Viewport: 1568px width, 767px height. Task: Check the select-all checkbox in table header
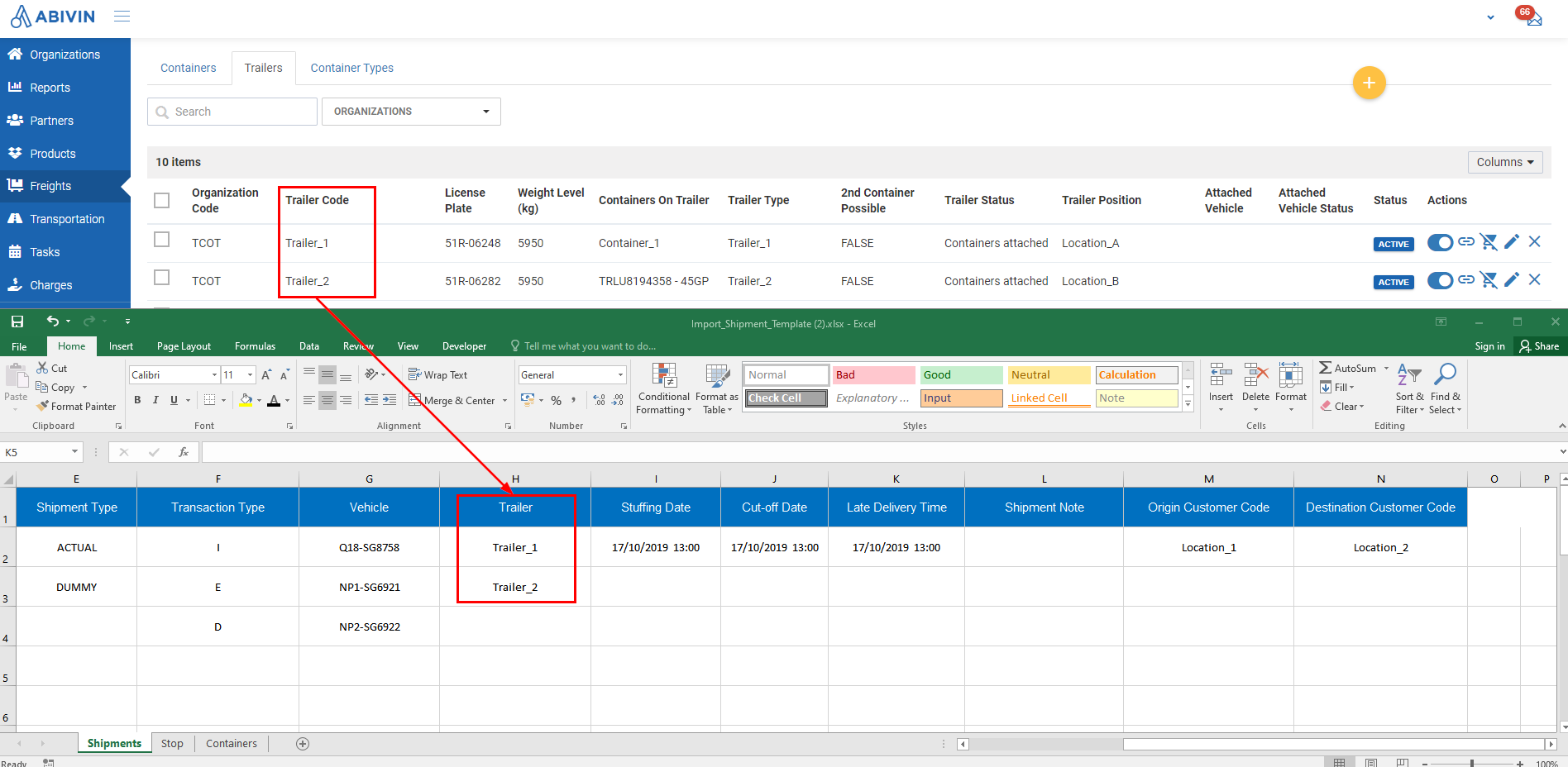162,200
